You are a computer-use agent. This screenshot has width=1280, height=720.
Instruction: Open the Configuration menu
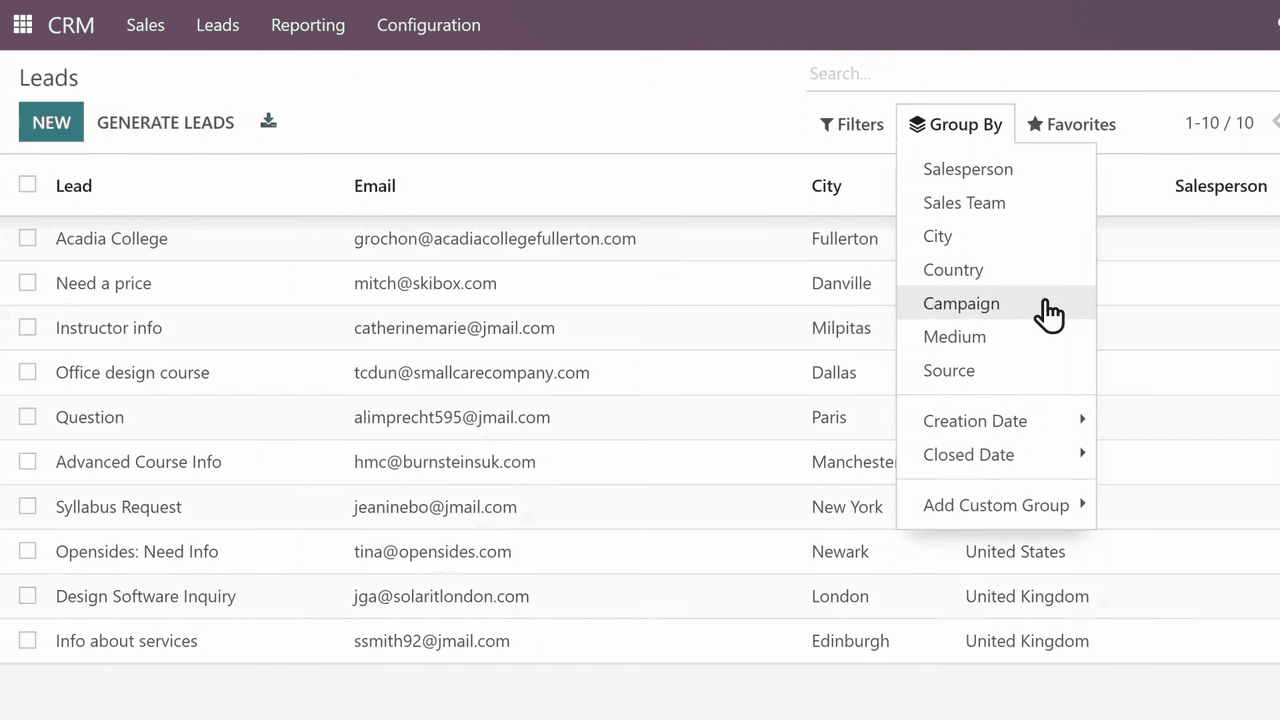click(428, 25)
